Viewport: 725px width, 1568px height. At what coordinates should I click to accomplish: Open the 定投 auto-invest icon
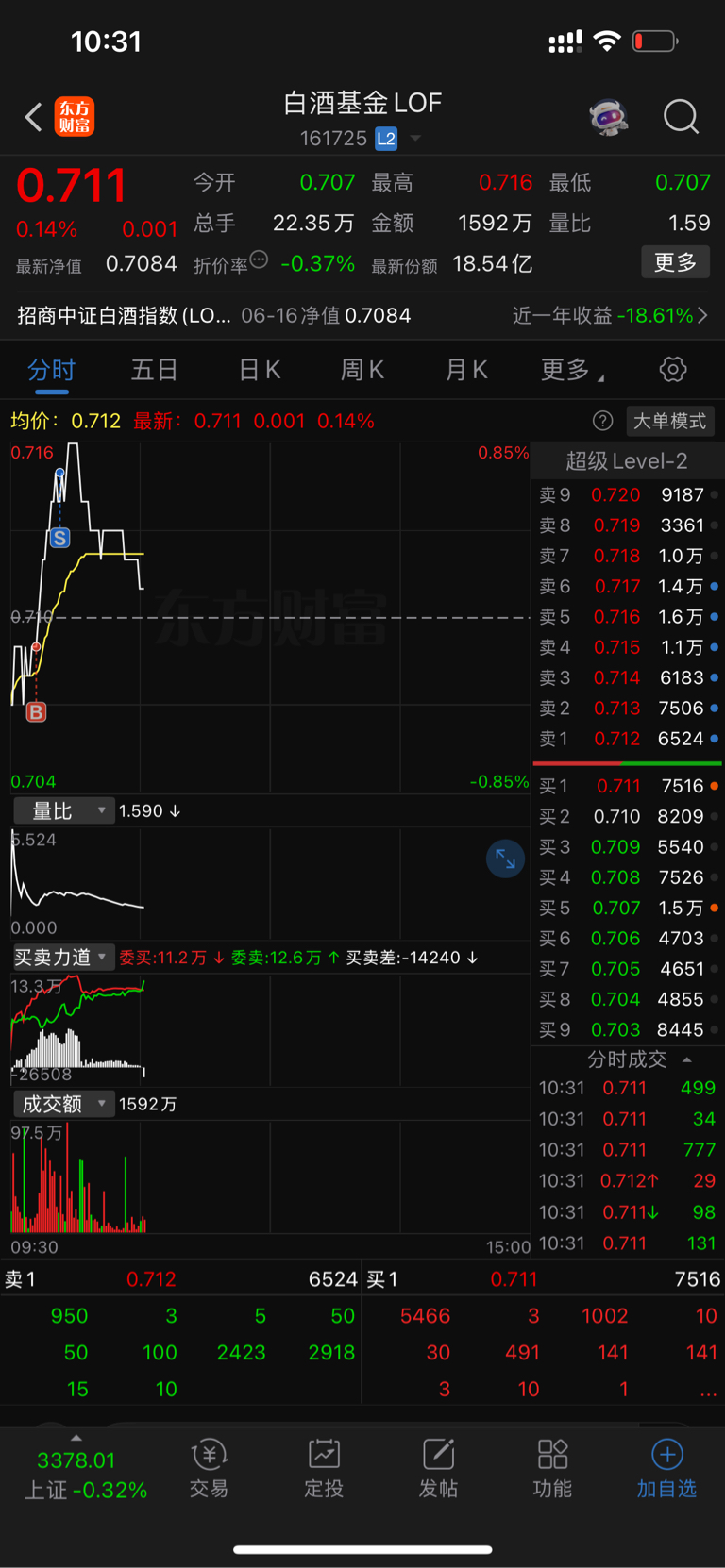[x=324, y=1468]
